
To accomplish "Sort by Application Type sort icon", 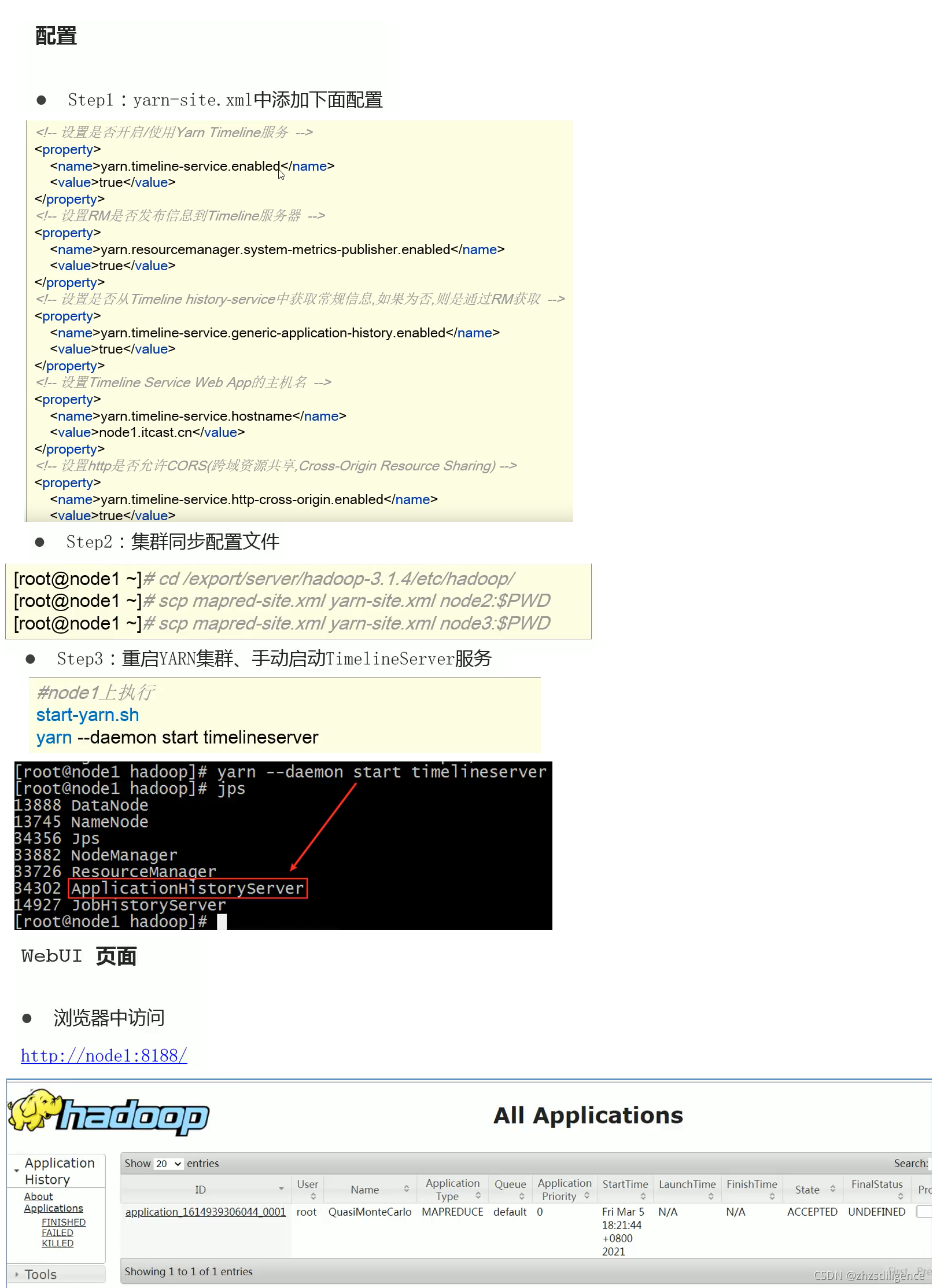I will click(478, 1195).
